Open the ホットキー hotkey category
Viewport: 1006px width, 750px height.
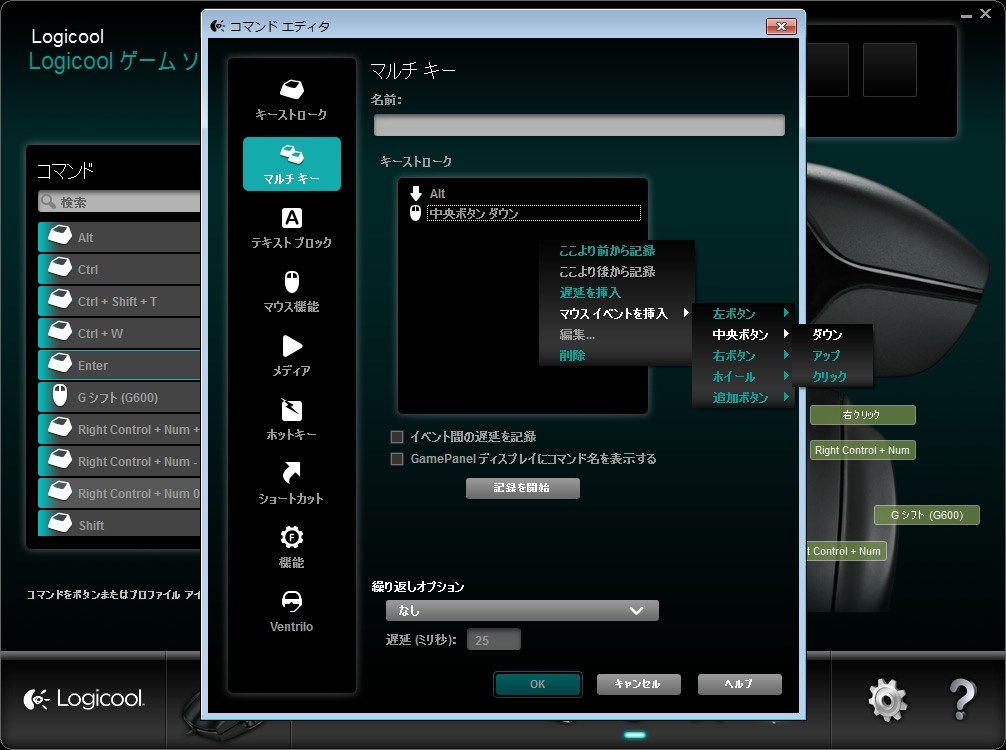pos(291,420)
